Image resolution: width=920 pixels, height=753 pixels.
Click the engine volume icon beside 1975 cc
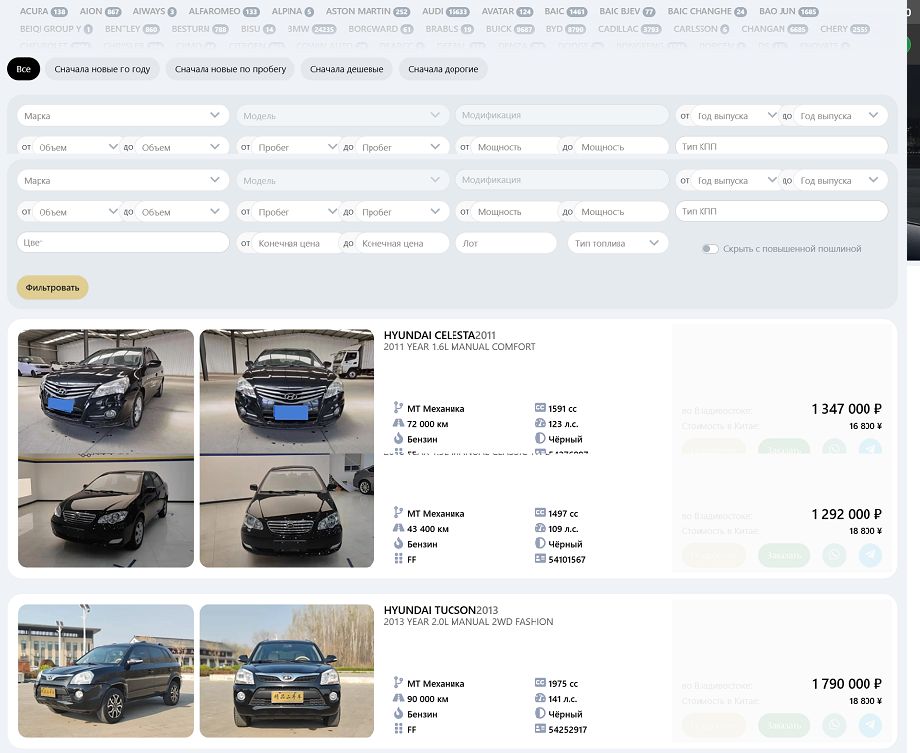540,683
